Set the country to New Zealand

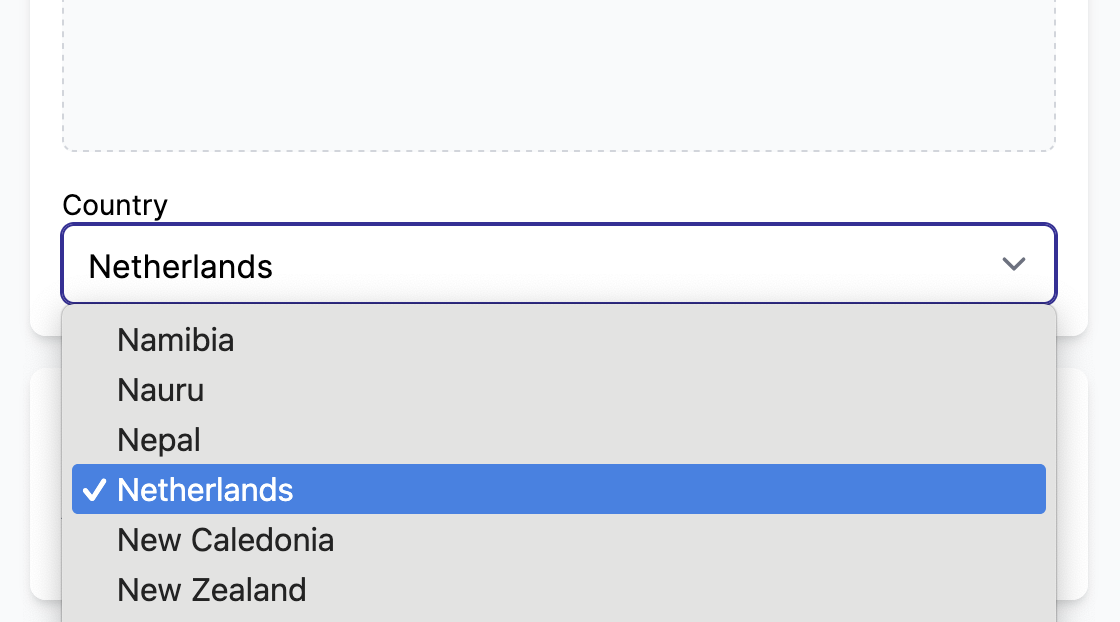point(212,590)
